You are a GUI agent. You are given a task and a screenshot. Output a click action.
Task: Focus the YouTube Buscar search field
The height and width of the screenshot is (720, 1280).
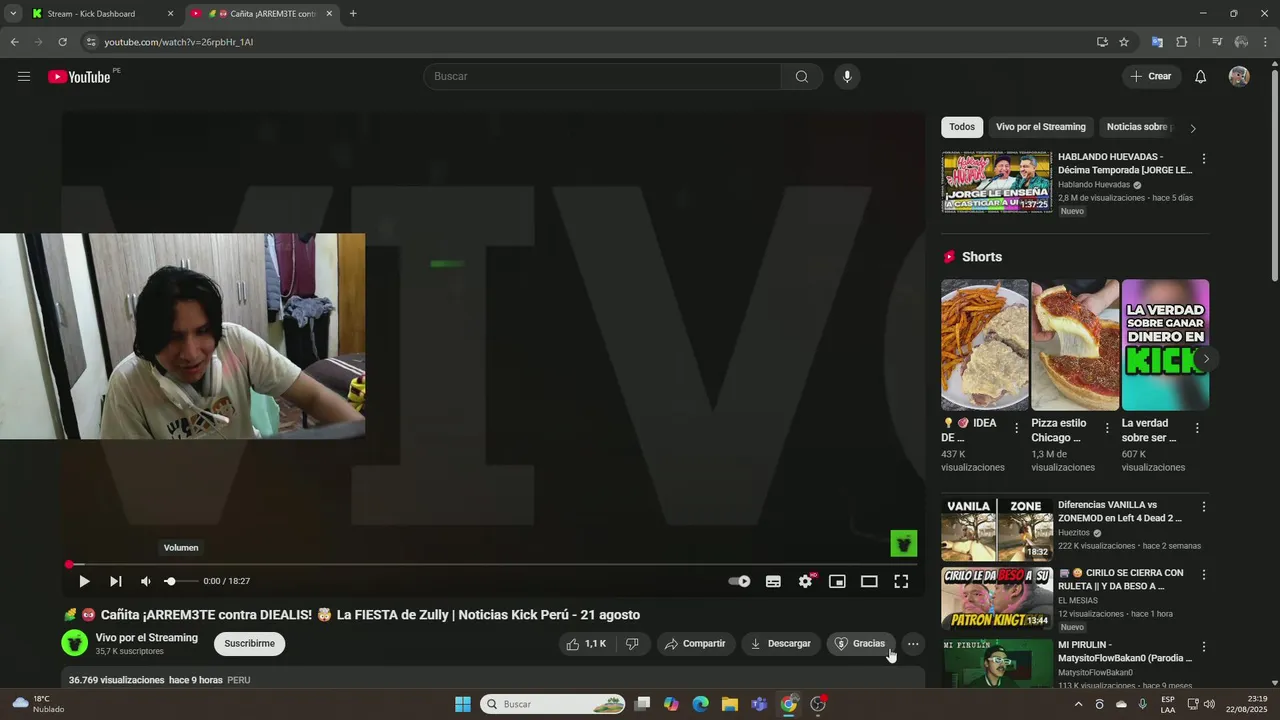[x=602, y=77]
